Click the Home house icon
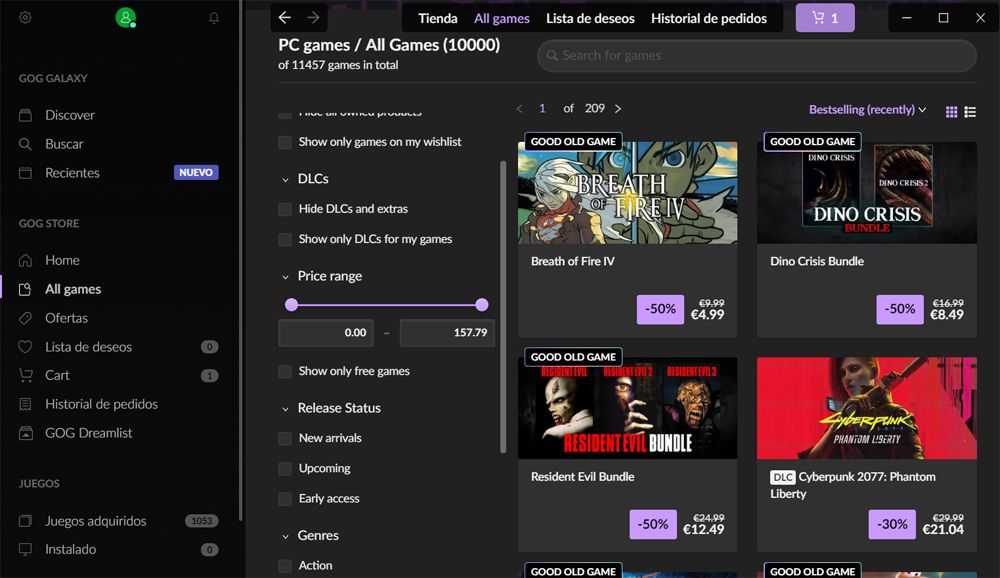 point(26,260)
